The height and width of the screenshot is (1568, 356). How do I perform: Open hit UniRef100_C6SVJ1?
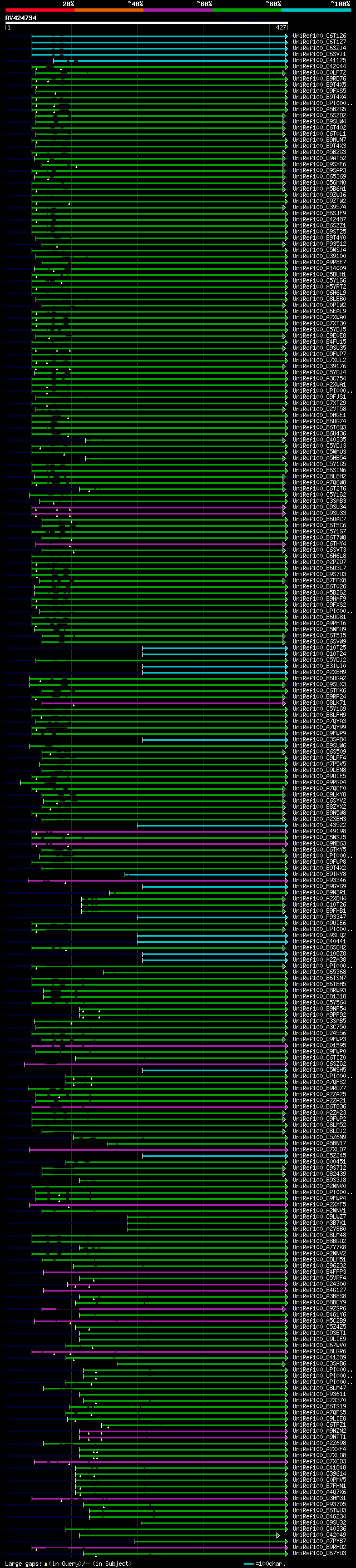click(x=319, y=54)
